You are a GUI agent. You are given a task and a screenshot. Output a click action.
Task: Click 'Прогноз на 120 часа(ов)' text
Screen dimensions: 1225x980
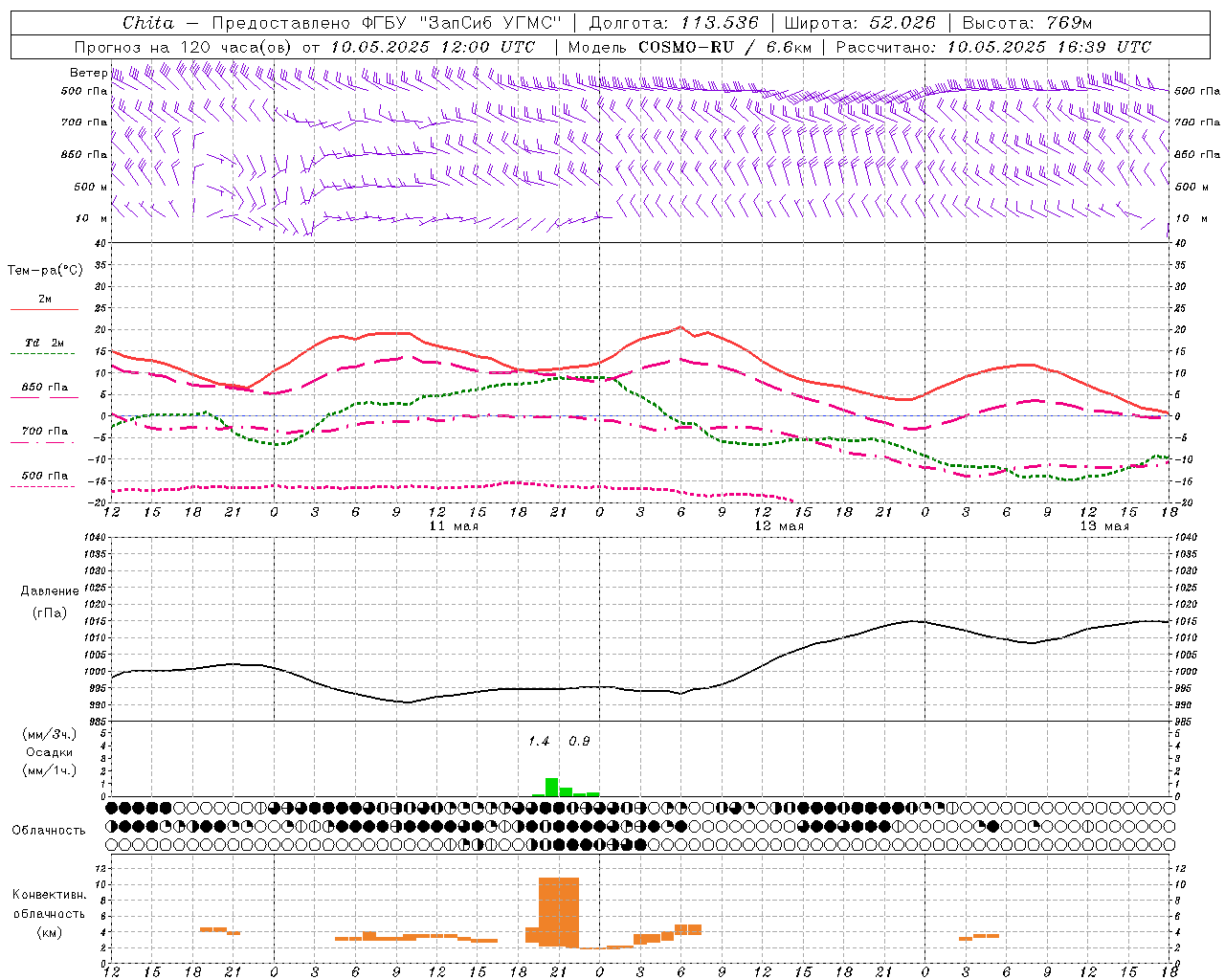184,47
